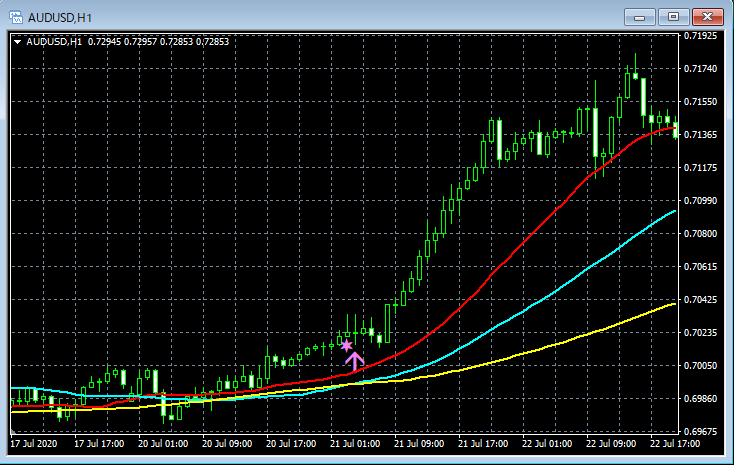Click the 20 Jul 01:00 time label
The width and height of the screenshot is (734, 465).
(x=163, y=443)
